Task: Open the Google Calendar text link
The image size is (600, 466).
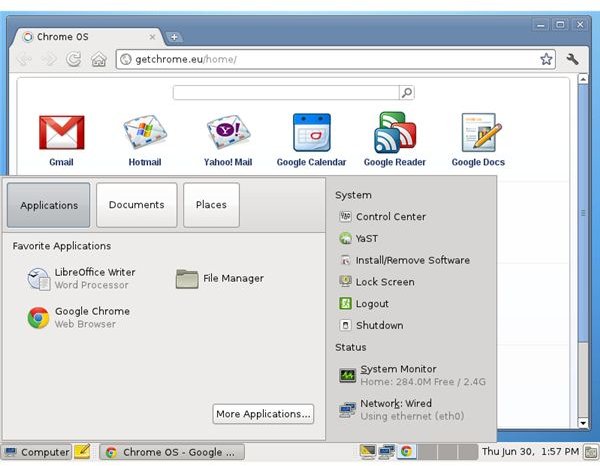Action: [311, 162]
